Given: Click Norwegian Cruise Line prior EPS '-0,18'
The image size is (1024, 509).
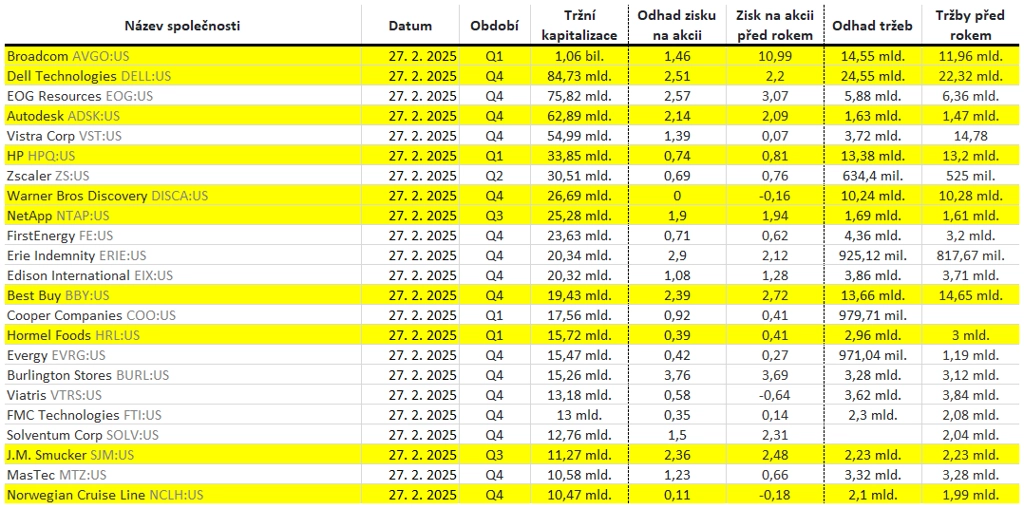Looking at the screenshot, I should coord(775,495).
